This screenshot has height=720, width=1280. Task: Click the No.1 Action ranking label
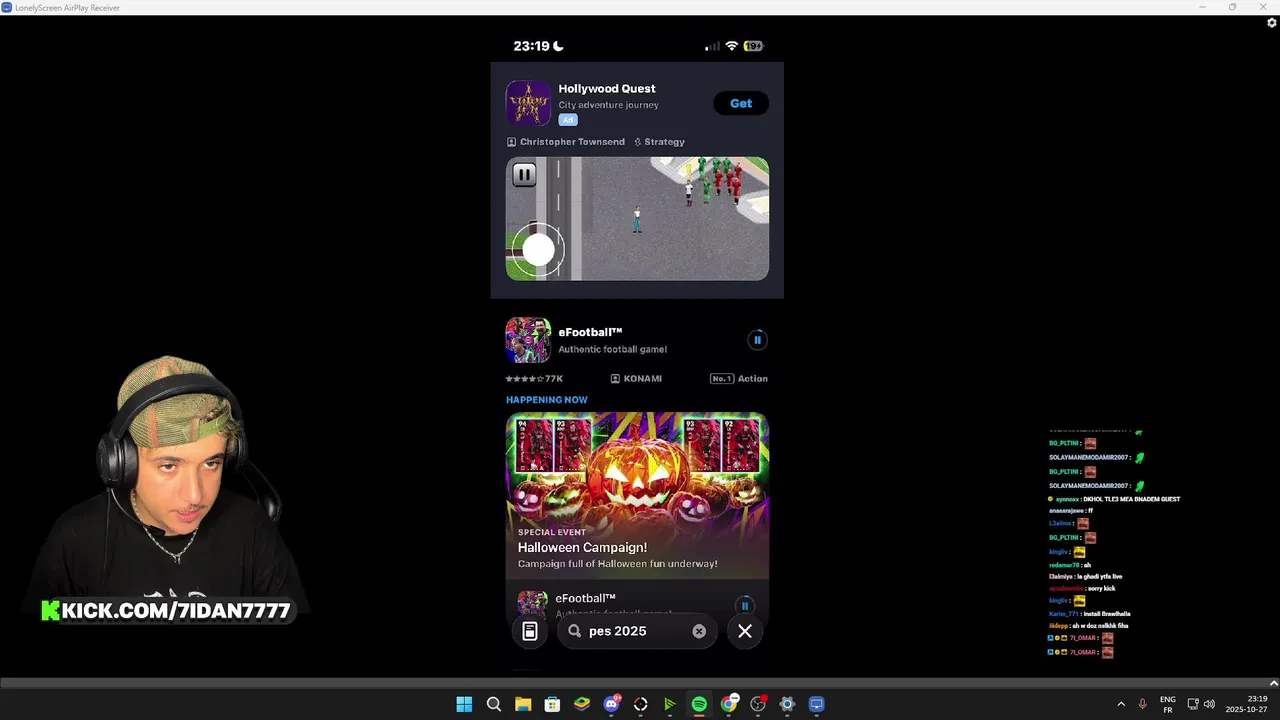(739, 379)
